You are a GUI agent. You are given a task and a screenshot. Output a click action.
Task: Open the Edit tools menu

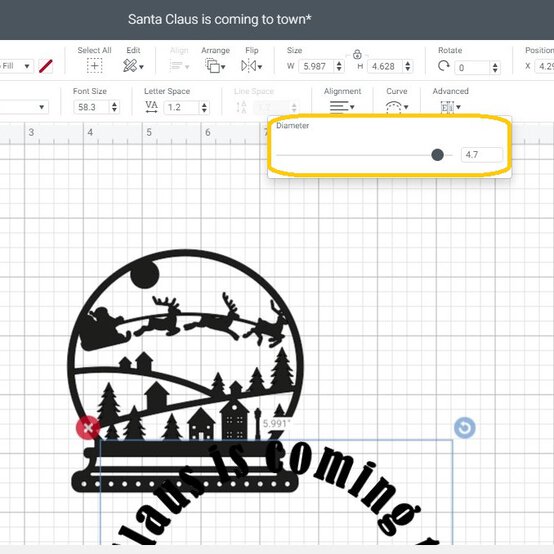click(133, 66)
